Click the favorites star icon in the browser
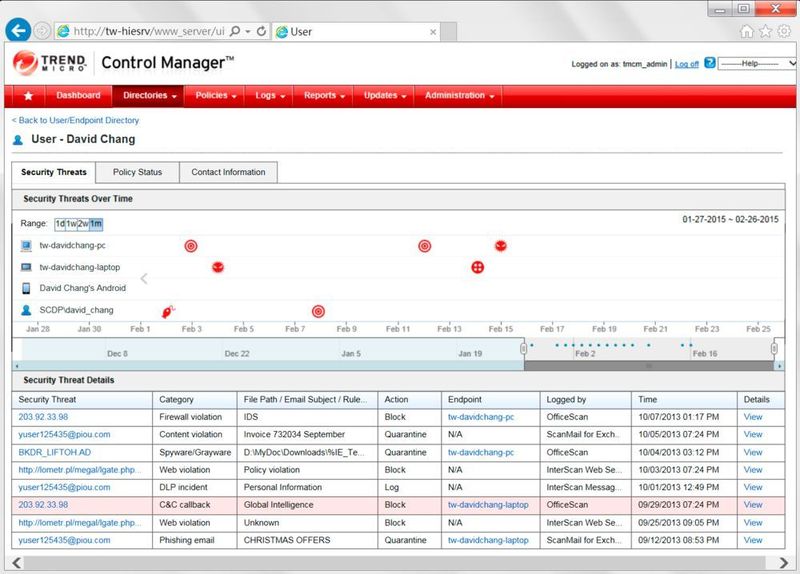Image resolution: width=800 pixels, height=574 pixels. click(x=765, y=32)
